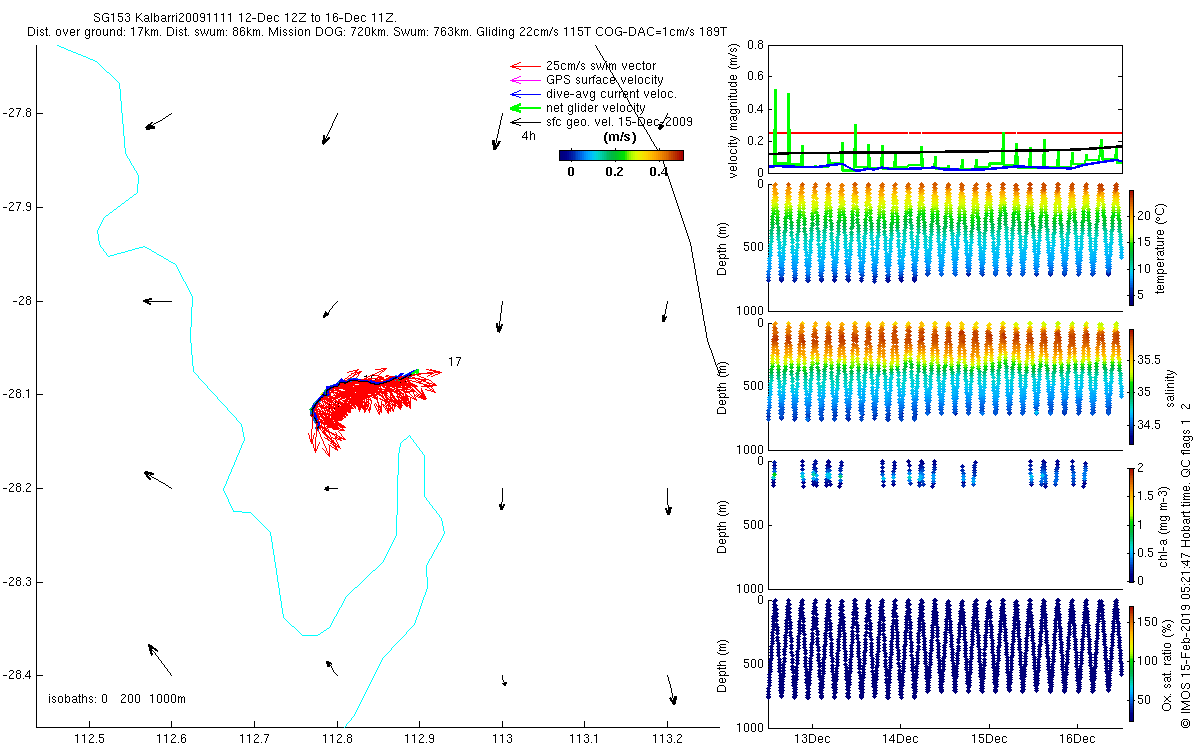
Task: Click the geostrophic arrow at -28, 112.6
Action: (157, 300)
